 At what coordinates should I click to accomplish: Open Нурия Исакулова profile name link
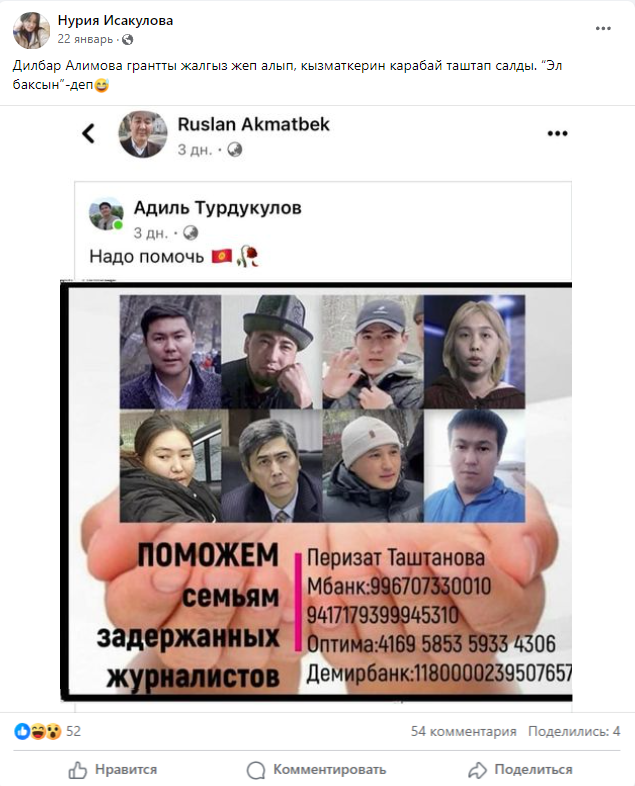(115, 21)
